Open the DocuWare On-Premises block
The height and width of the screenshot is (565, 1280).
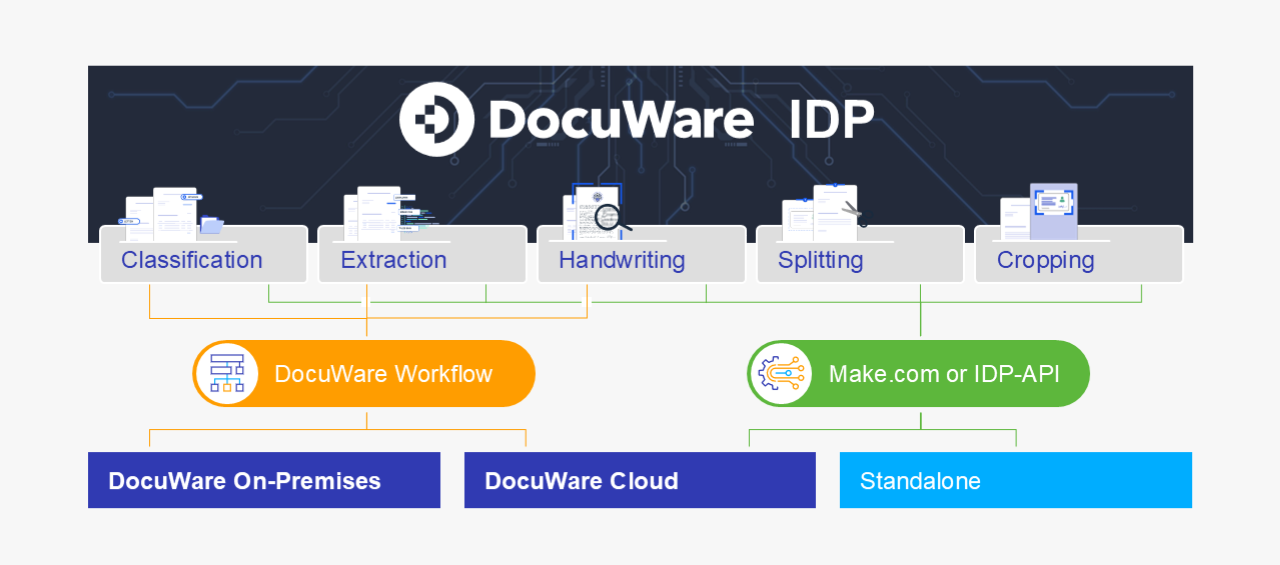pyautogui.click(x=264, y=480)
